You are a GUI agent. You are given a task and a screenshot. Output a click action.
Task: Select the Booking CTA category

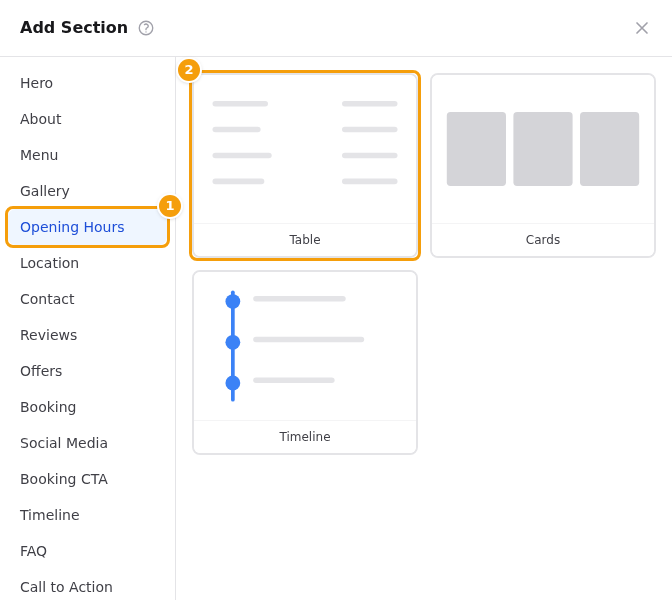(x=87, y=479)
